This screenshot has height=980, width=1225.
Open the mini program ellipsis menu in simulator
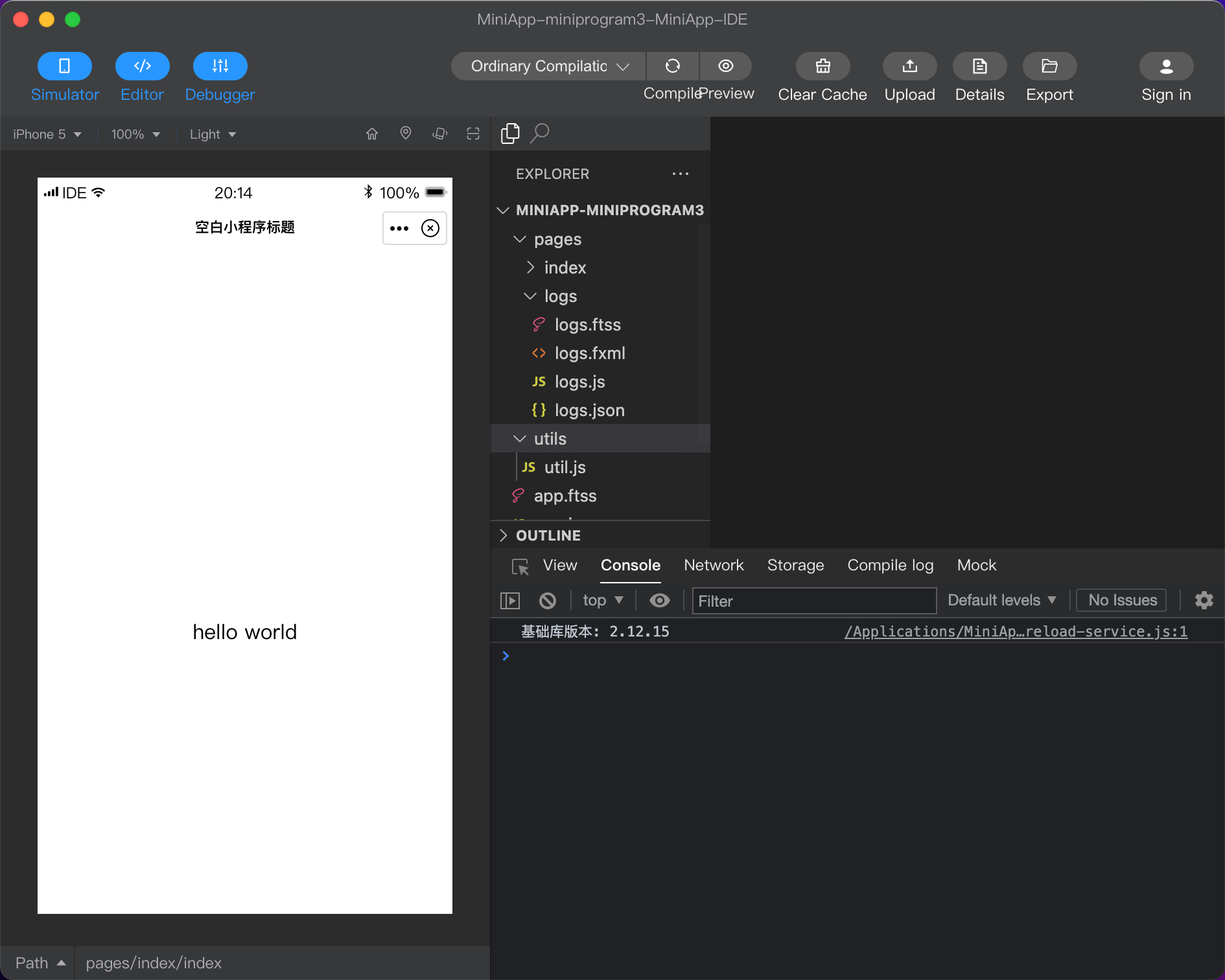pyautogui.click(x=399, y=228)
